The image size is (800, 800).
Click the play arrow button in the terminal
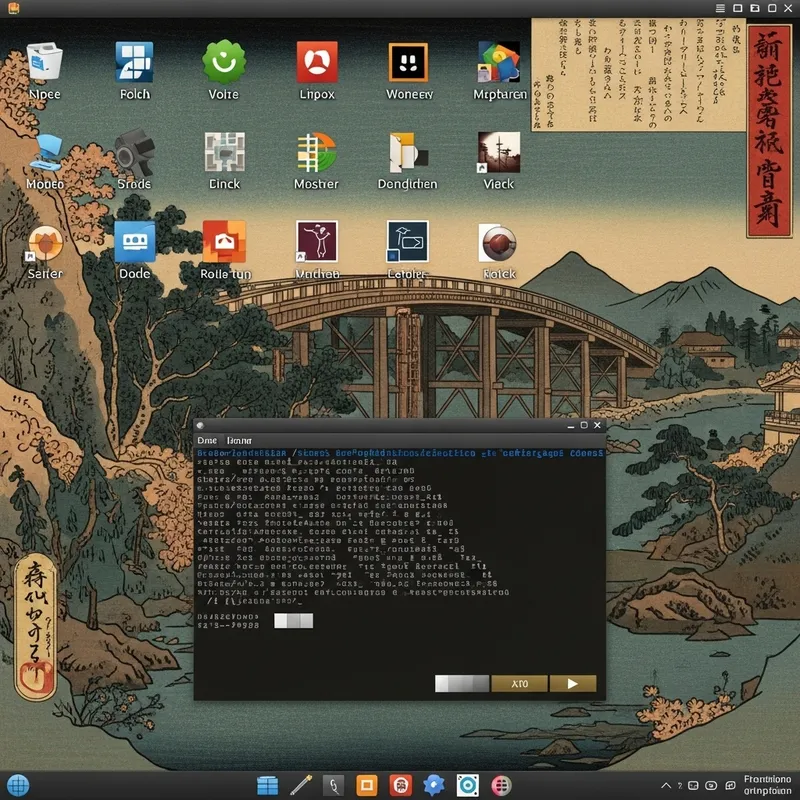[572, 683]
